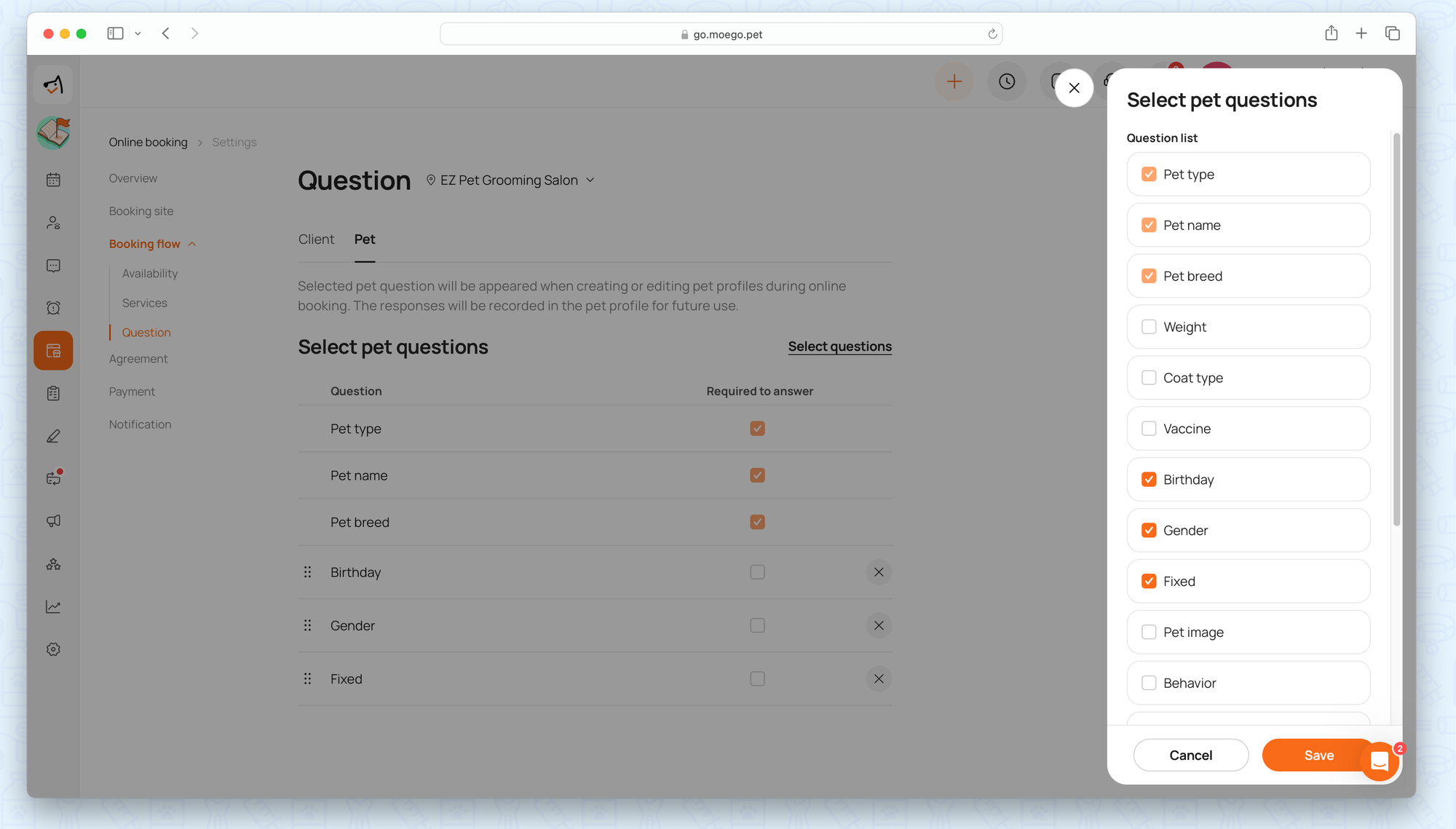Viewport: 1456px width, 829px height.
Task: Click the question list scrollbar
Action: (x=1396, y=328)
